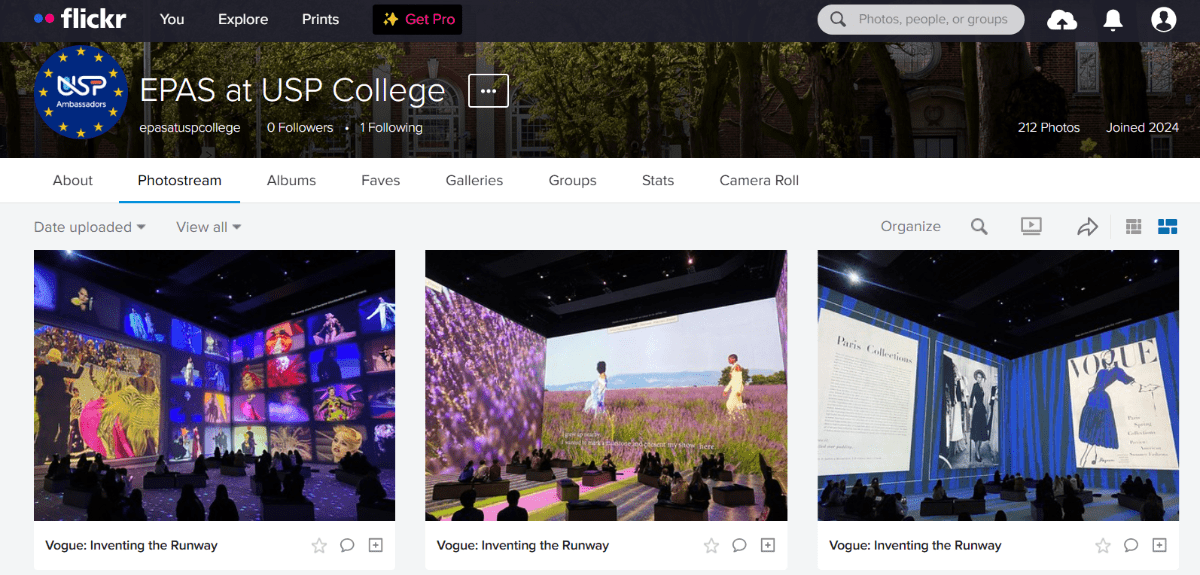Image resolution: width=1200 pixels, height=575 pixels.
Task: Open the View all filter dropdown
Action: [x=209, y=227]
